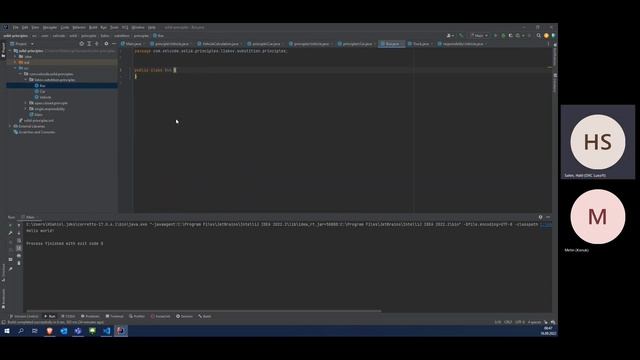Viewport: 640px width, 360px height.
Task: Click Run with Coverage icon
Action: pyautogui.click(x=510, y=36)
